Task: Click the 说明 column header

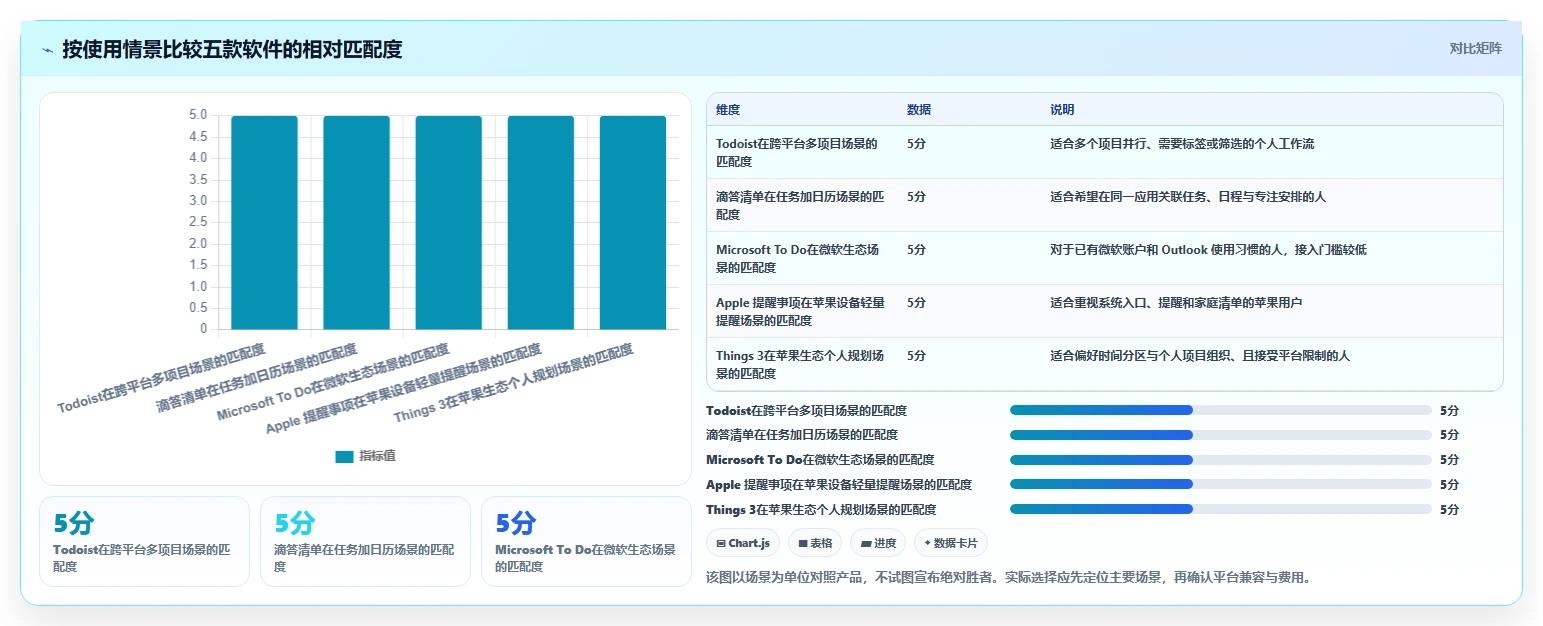Action: (1062, 110)
